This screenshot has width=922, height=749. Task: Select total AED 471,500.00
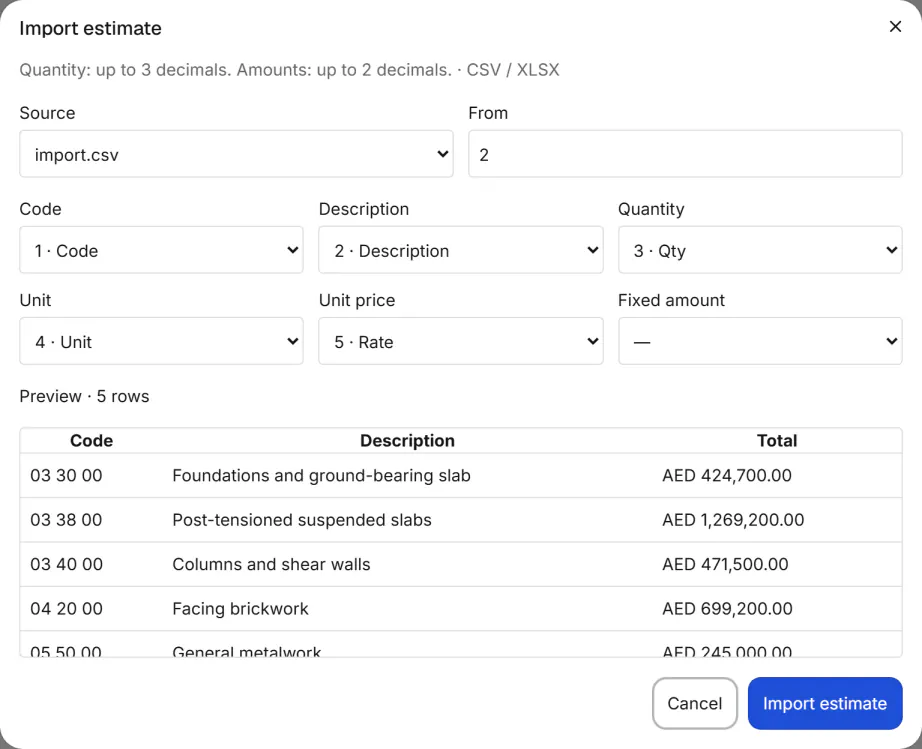pyautogui.click(x=725, y=564)
